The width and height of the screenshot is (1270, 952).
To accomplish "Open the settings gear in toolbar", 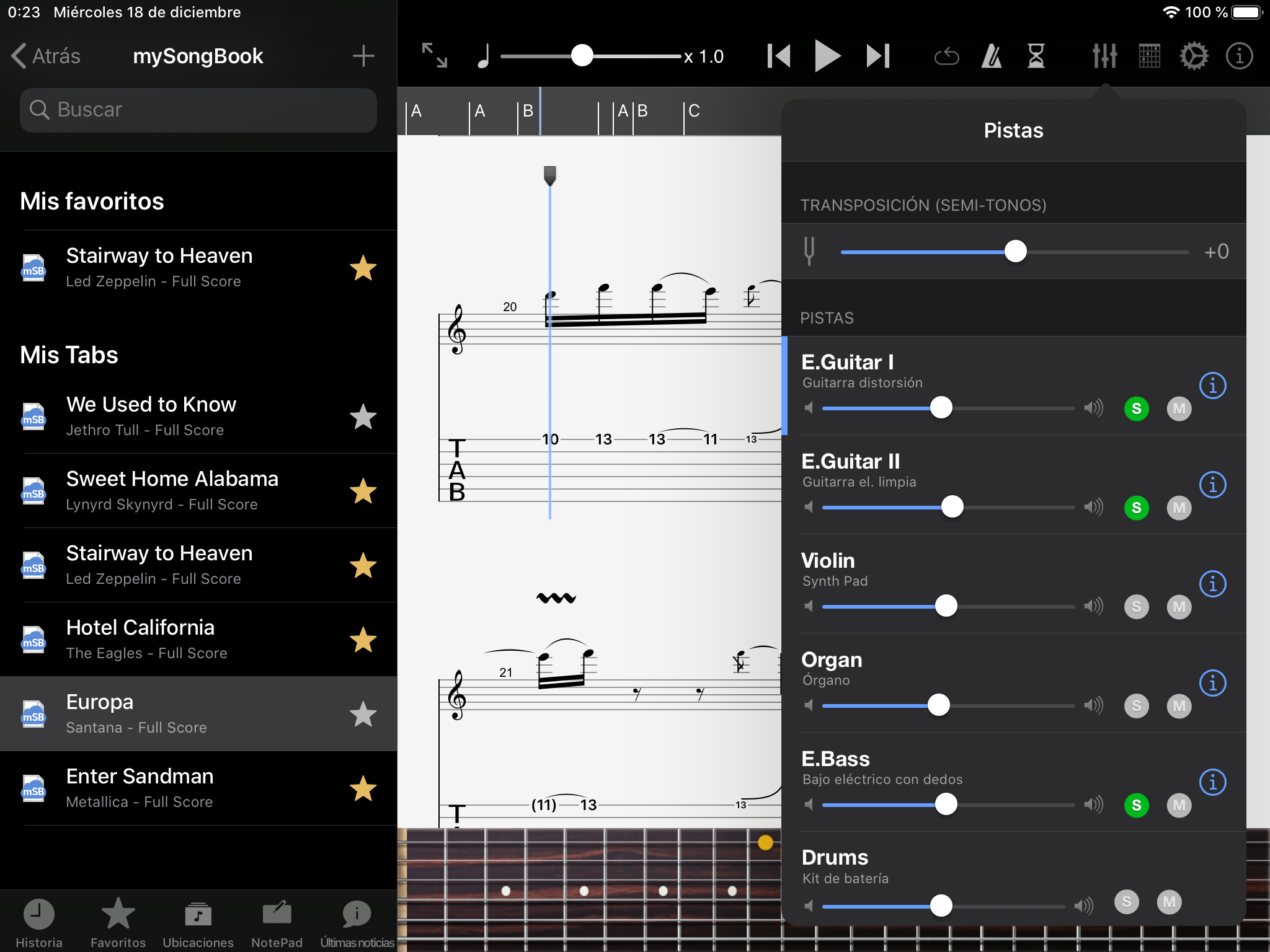I will [x=1194, y=56].
